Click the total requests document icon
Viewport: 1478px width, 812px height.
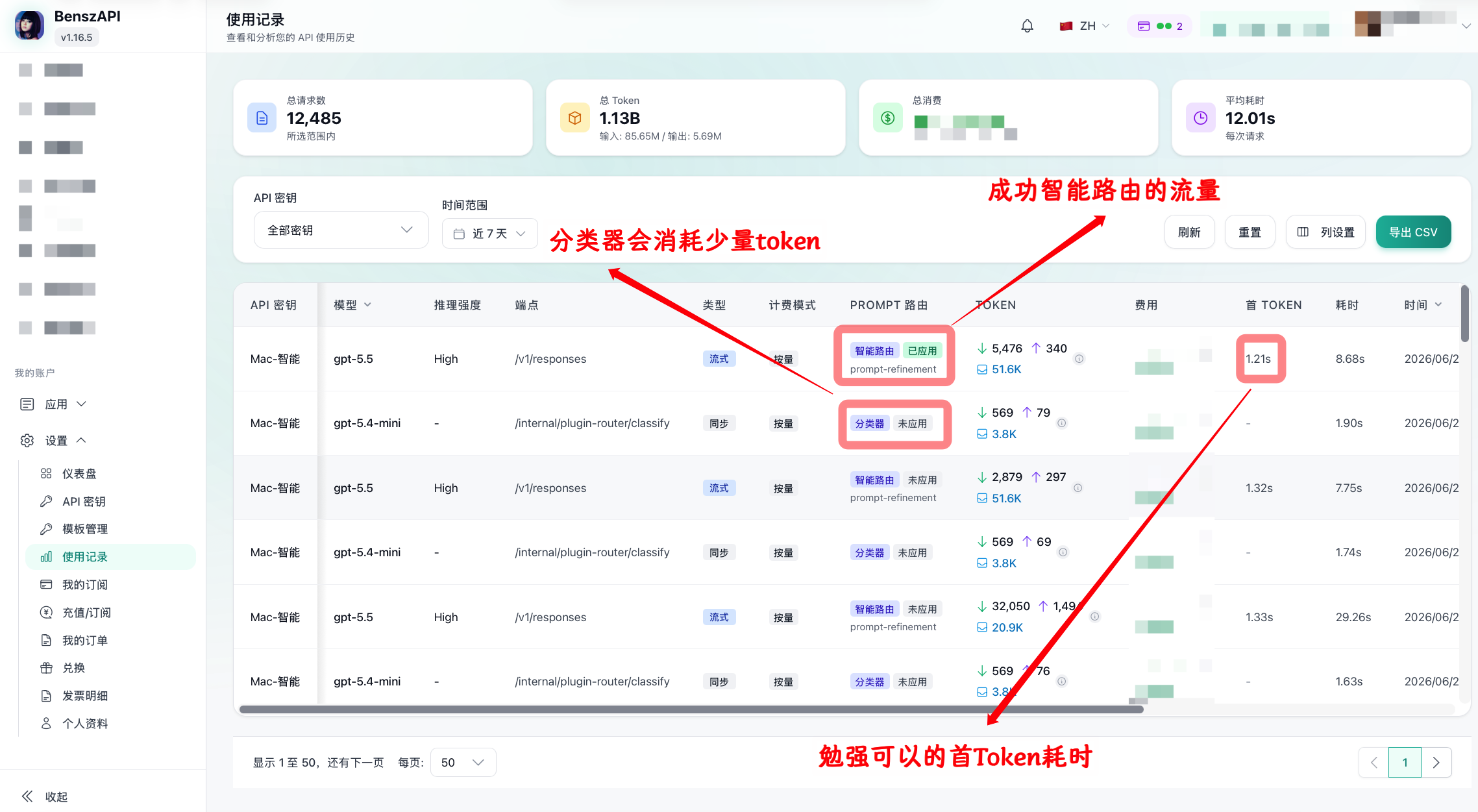click(x=262, y=117)
